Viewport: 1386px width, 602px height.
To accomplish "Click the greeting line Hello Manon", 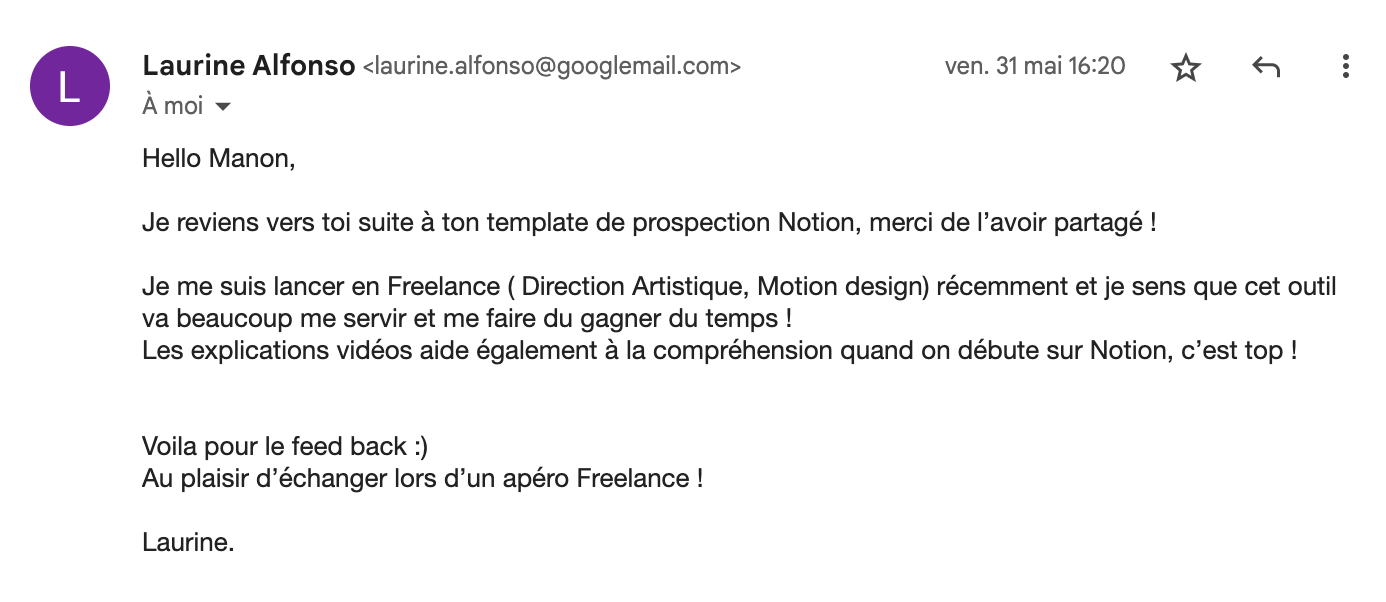I will tap(219, 158).
